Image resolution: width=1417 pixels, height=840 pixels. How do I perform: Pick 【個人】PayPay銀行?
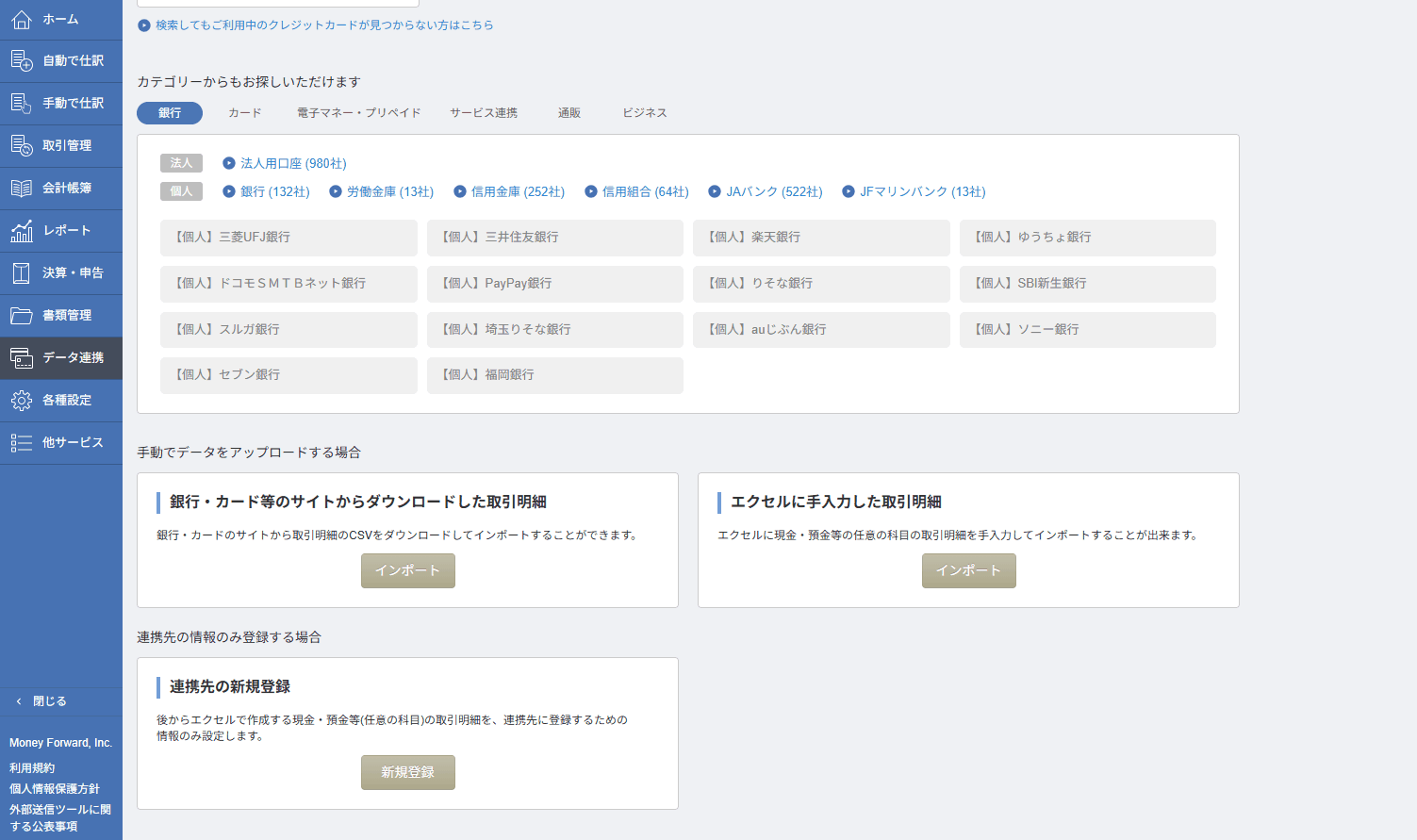555,284
